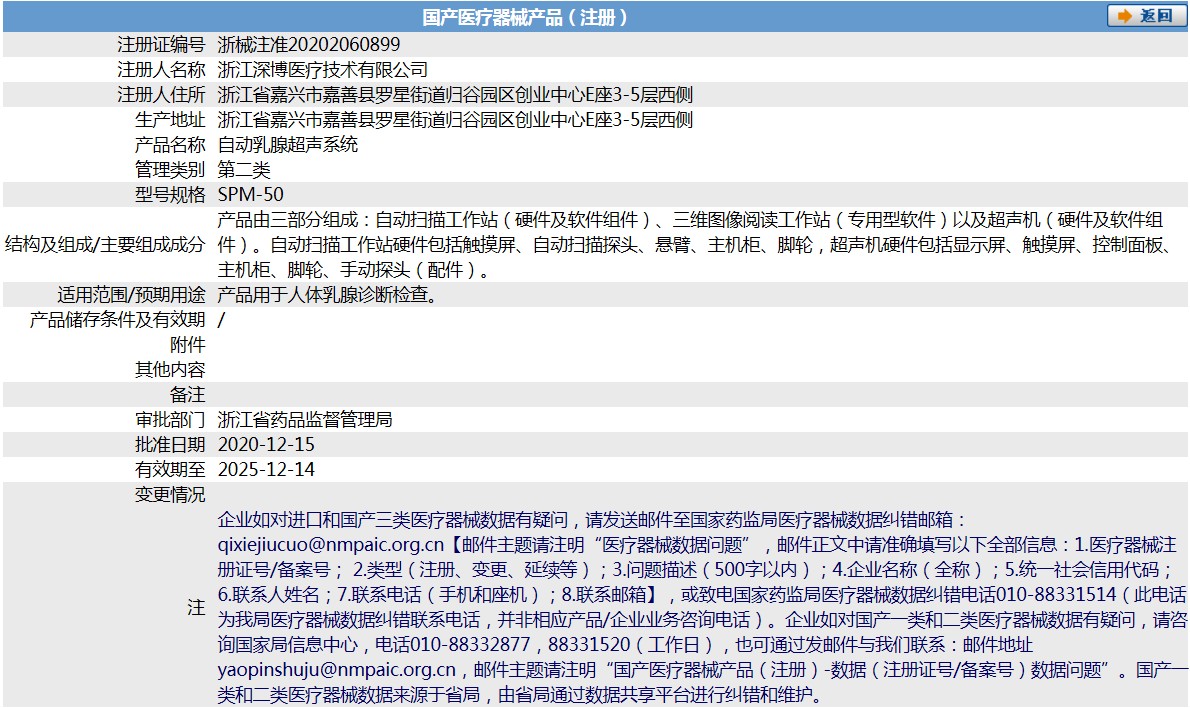The width and height of the screenshot is (1190, 708).
Task: Click the 结构及组成/主要组成成分 label
Action: [105, 244]
